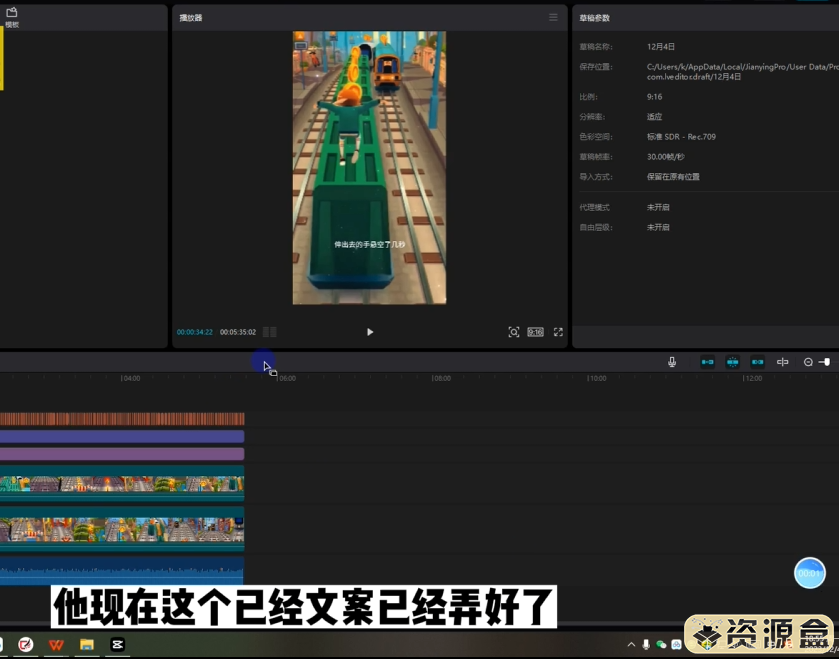Select the orange subtitle track clip

pos(122,419)
